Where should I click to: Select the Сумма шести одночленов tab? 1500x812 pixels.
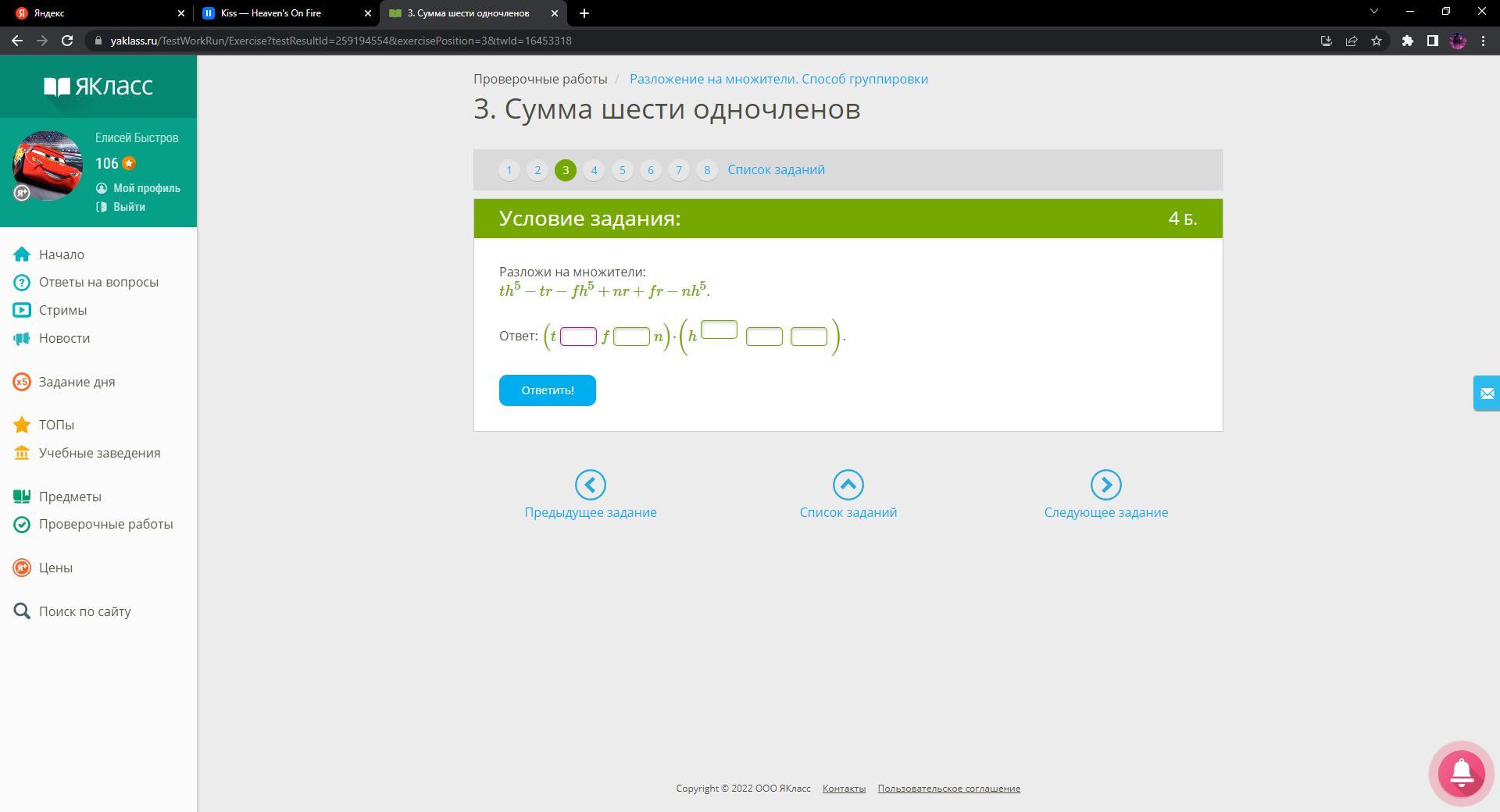coord(473,13)
